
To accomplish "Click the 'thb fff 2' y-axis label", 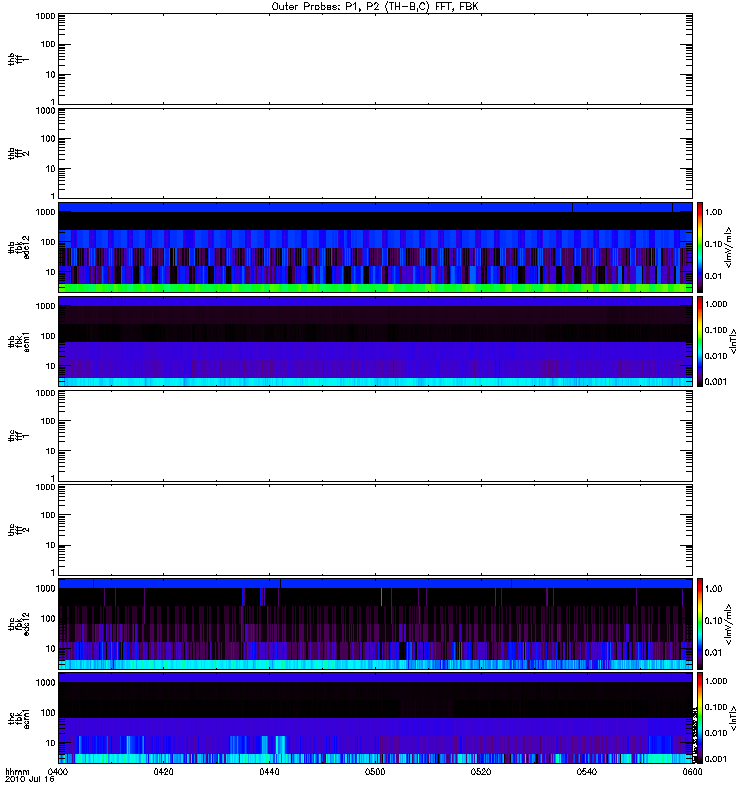I will [18, 154].
